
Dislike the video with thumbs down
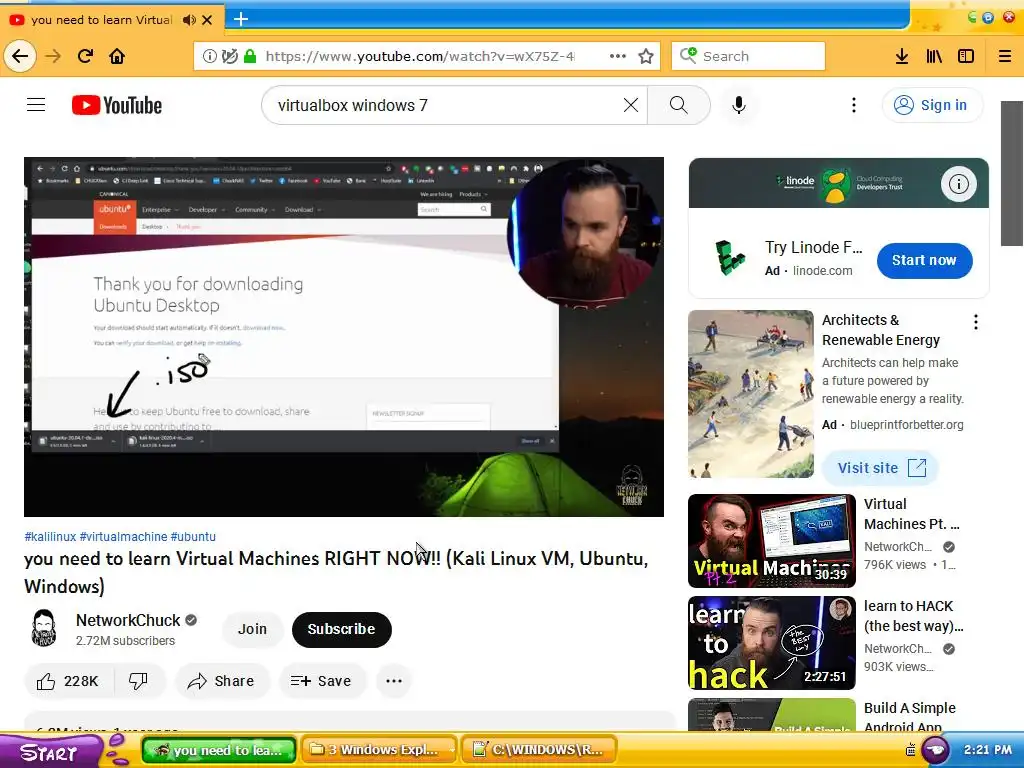pyautogui.click(x=138, y=681)
